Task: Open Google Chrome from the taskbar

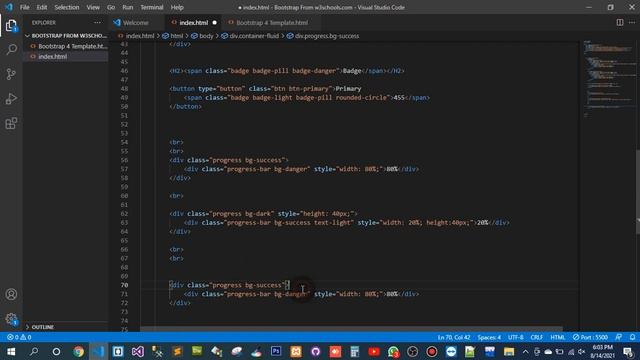Action: [x=78, y=351]
